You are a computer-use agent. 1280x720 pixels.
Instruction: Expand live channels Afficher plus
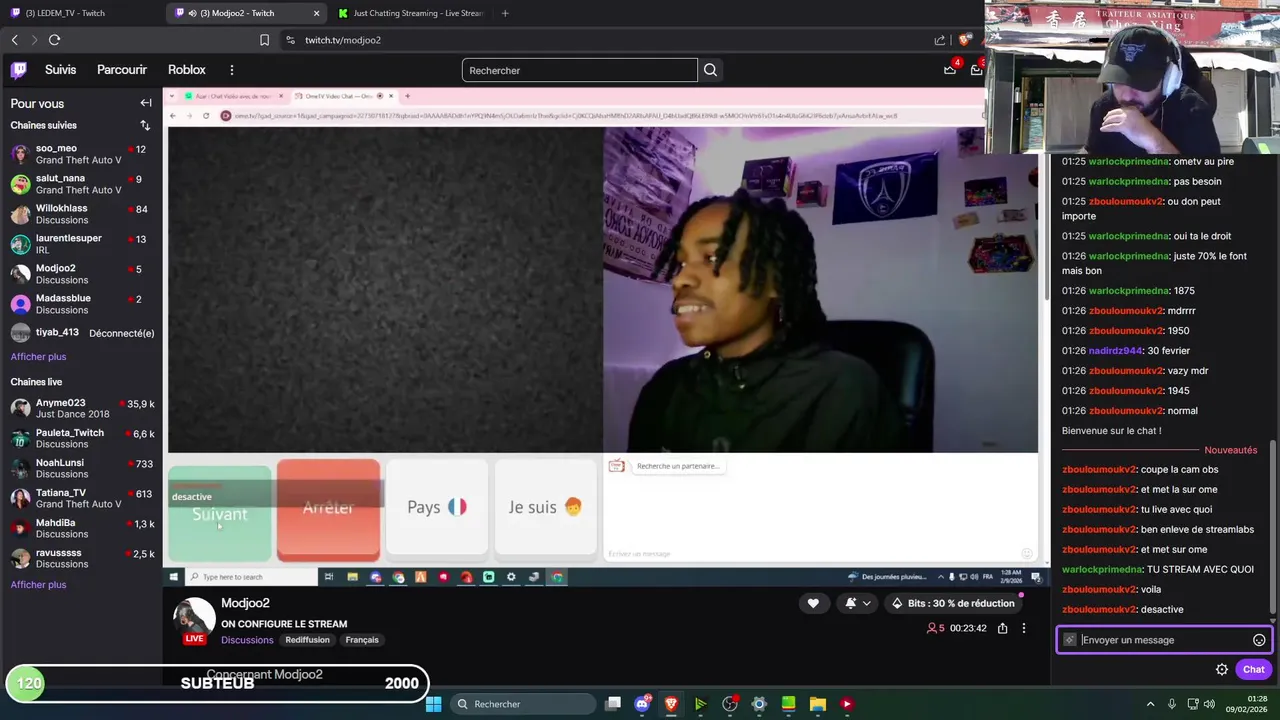click(38, 585)
